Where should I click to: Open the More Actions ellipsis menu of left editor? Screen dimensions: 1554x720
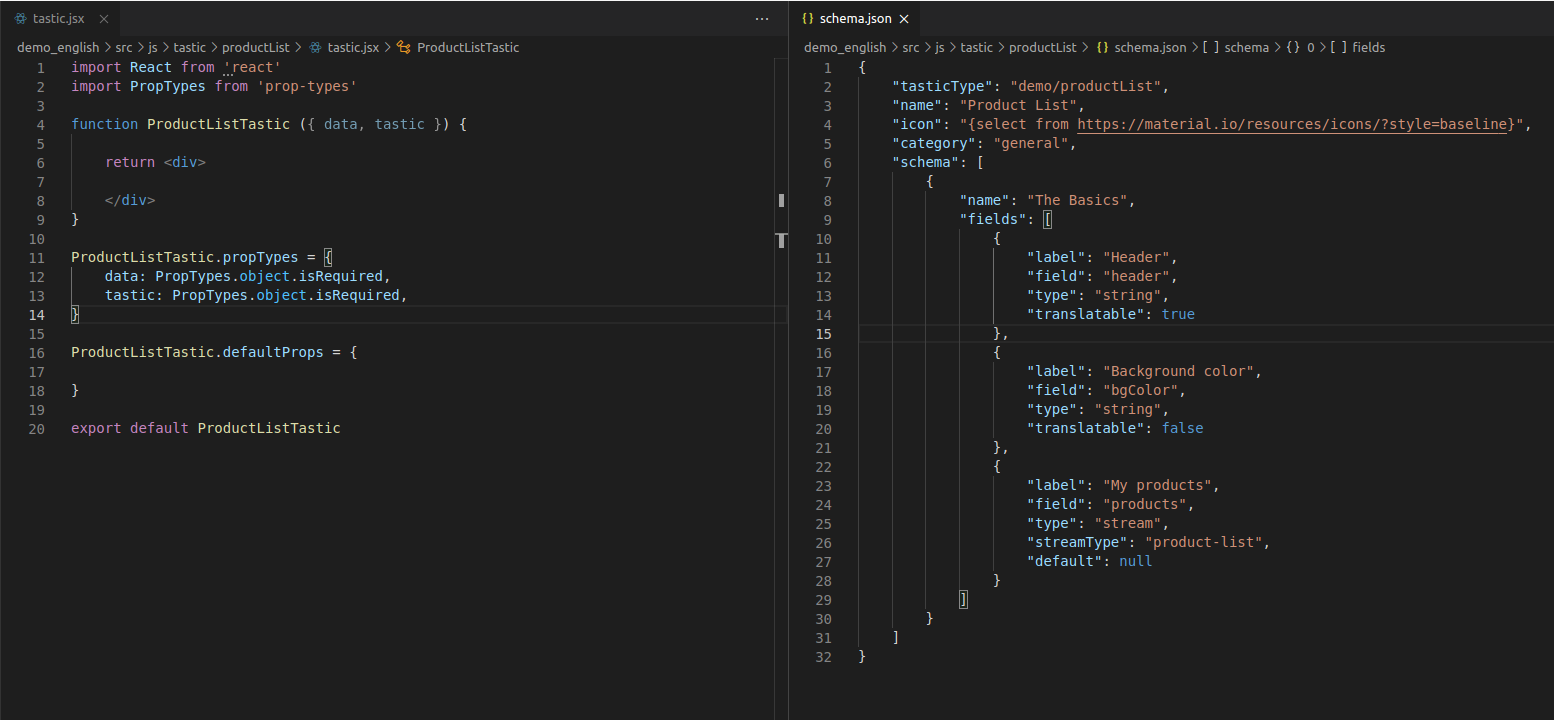click(x=762, y=19)
